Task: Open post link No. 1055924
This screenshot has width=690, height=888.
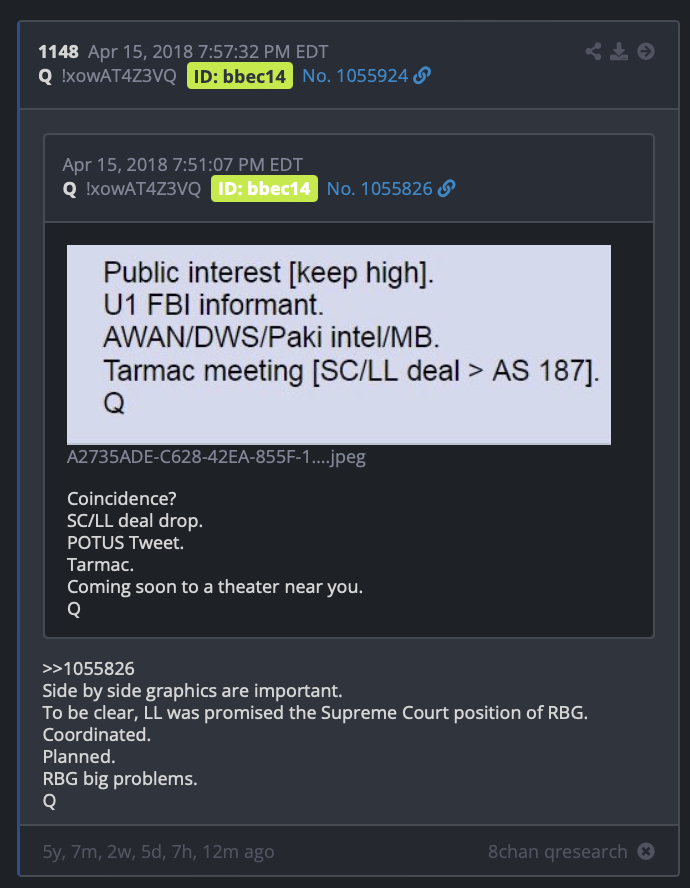Action: (355, 76)
